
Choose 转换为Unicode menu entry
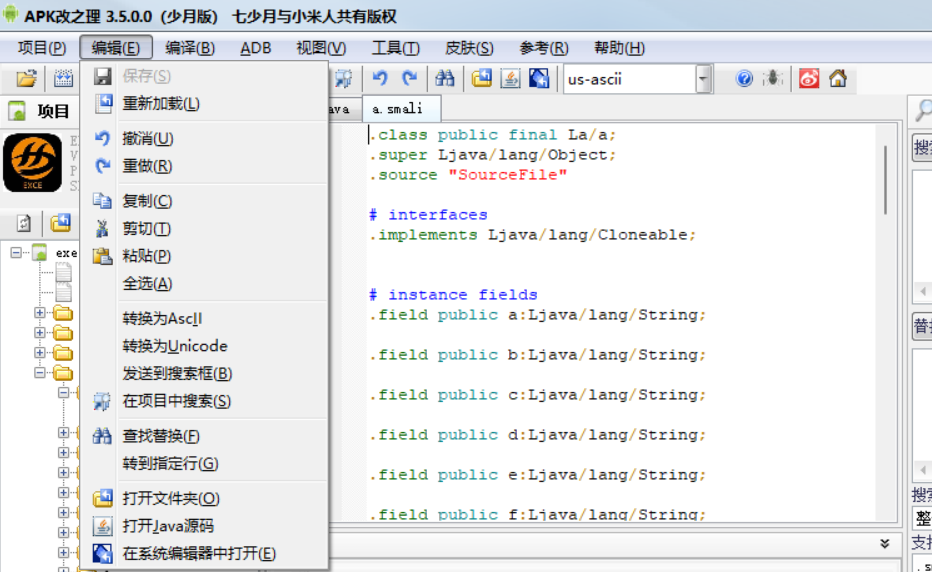204,346
